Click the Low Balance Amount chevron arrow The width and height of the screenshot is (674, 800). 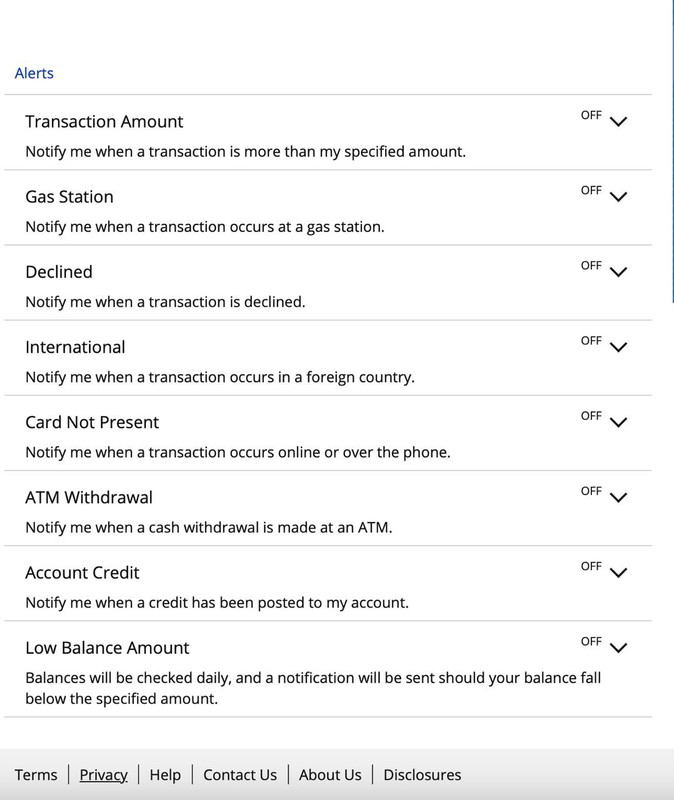pyautogui.click(x=618, y=647)
